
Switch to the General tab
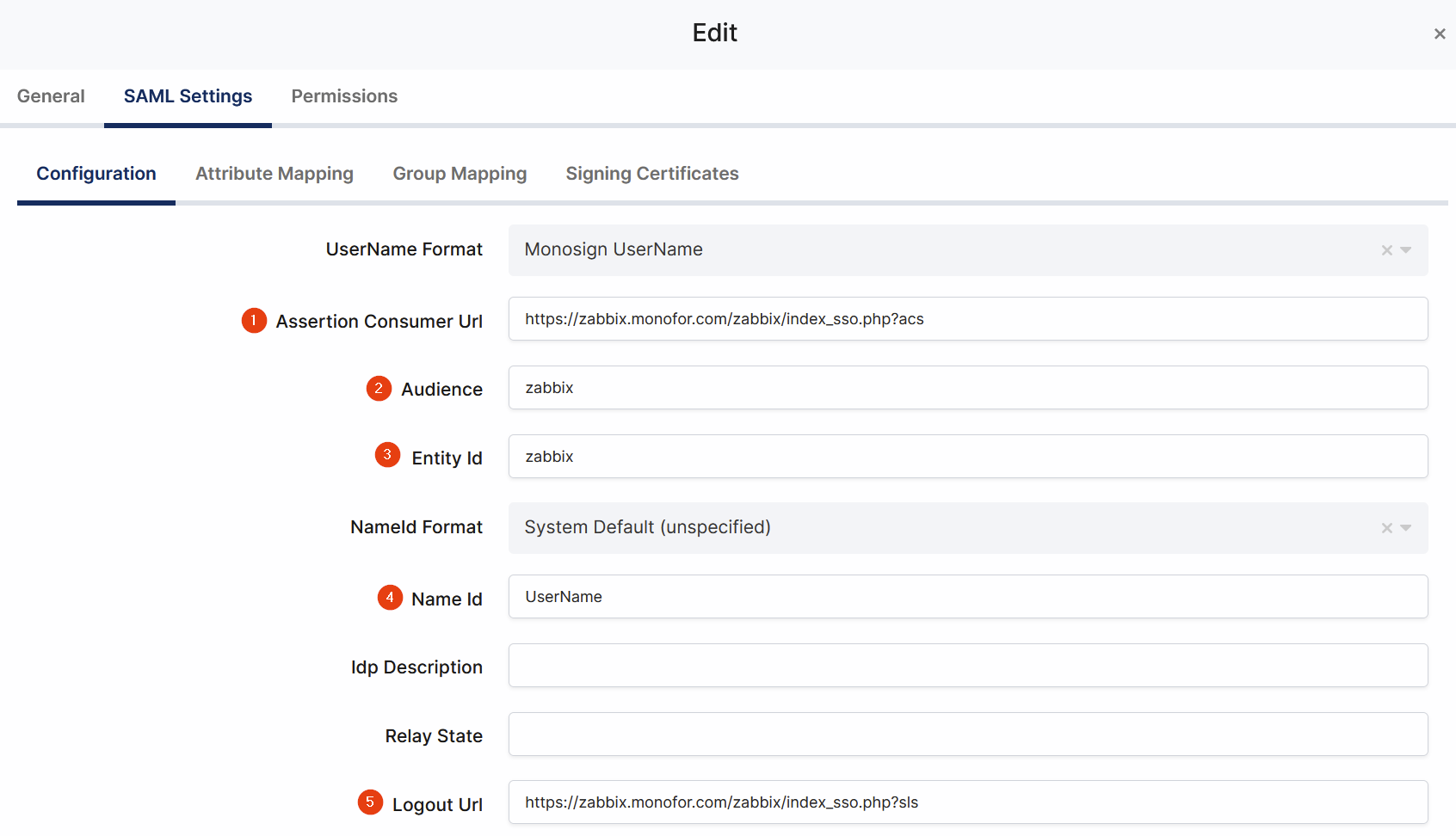[x=51, y=96]
